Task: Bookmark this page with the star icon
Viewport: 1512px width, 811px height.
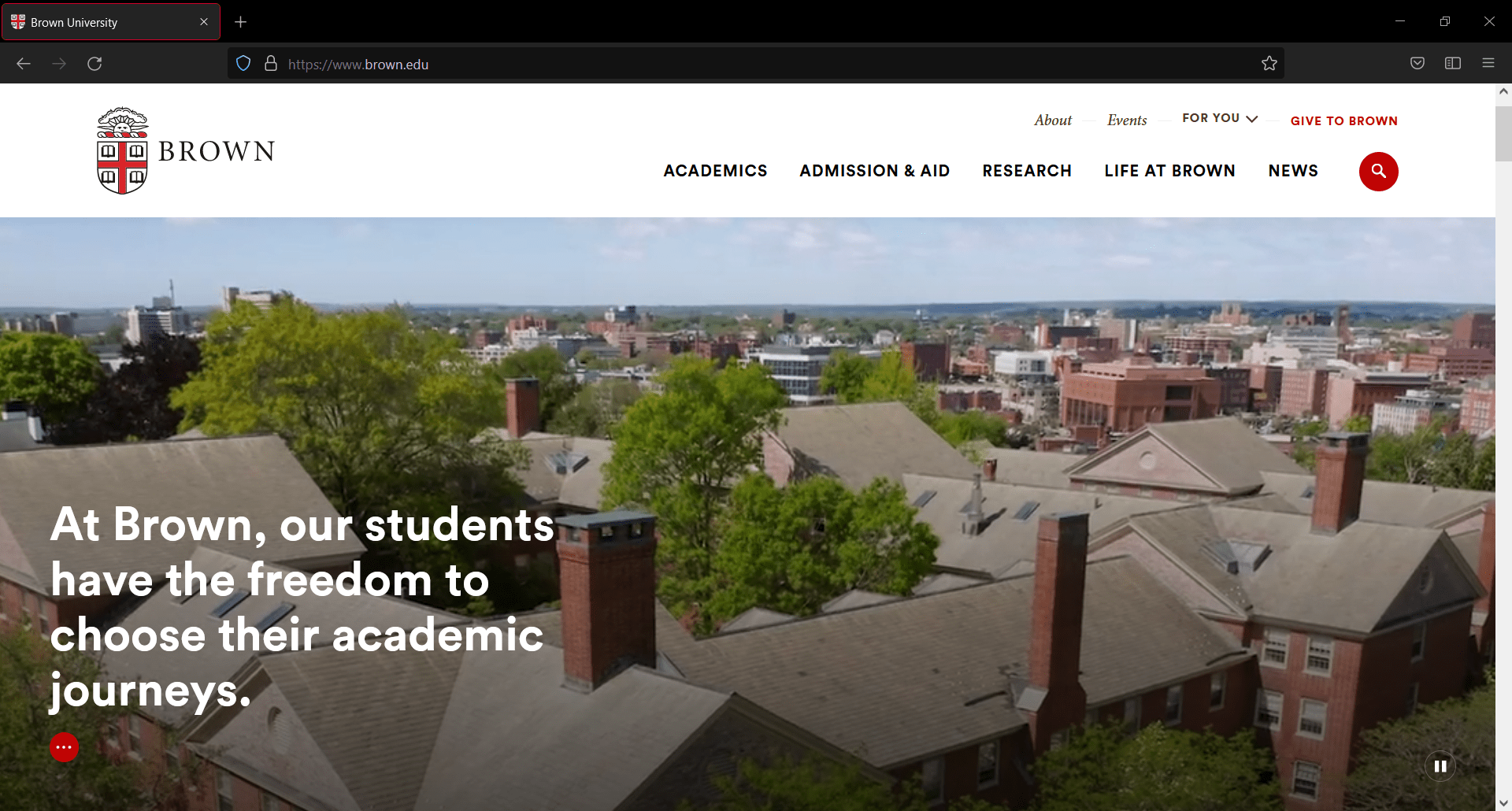Action: [x=1269, y=64]
